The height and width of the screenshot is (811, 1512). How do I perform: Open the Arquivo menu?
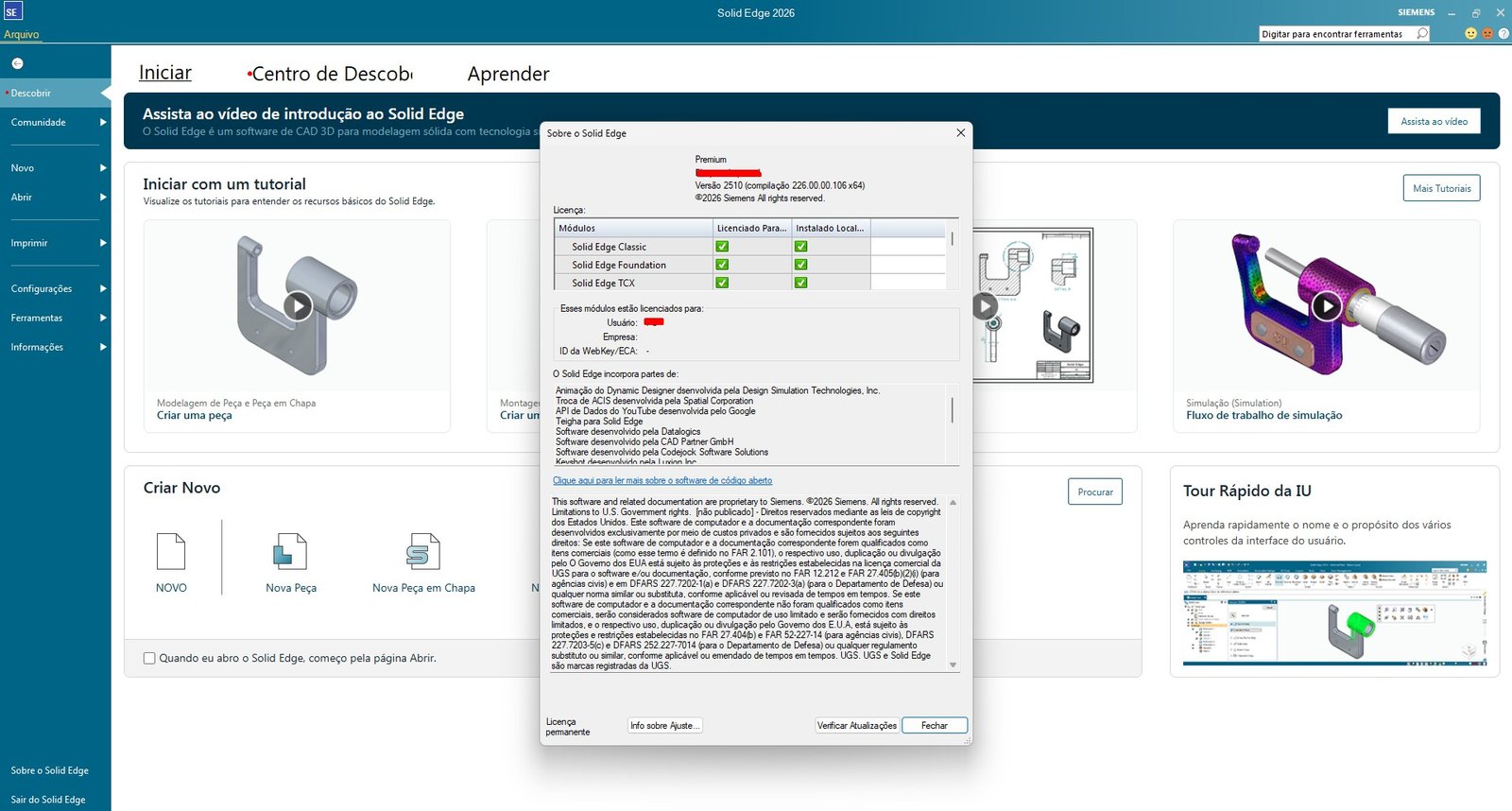coord(21,34)
